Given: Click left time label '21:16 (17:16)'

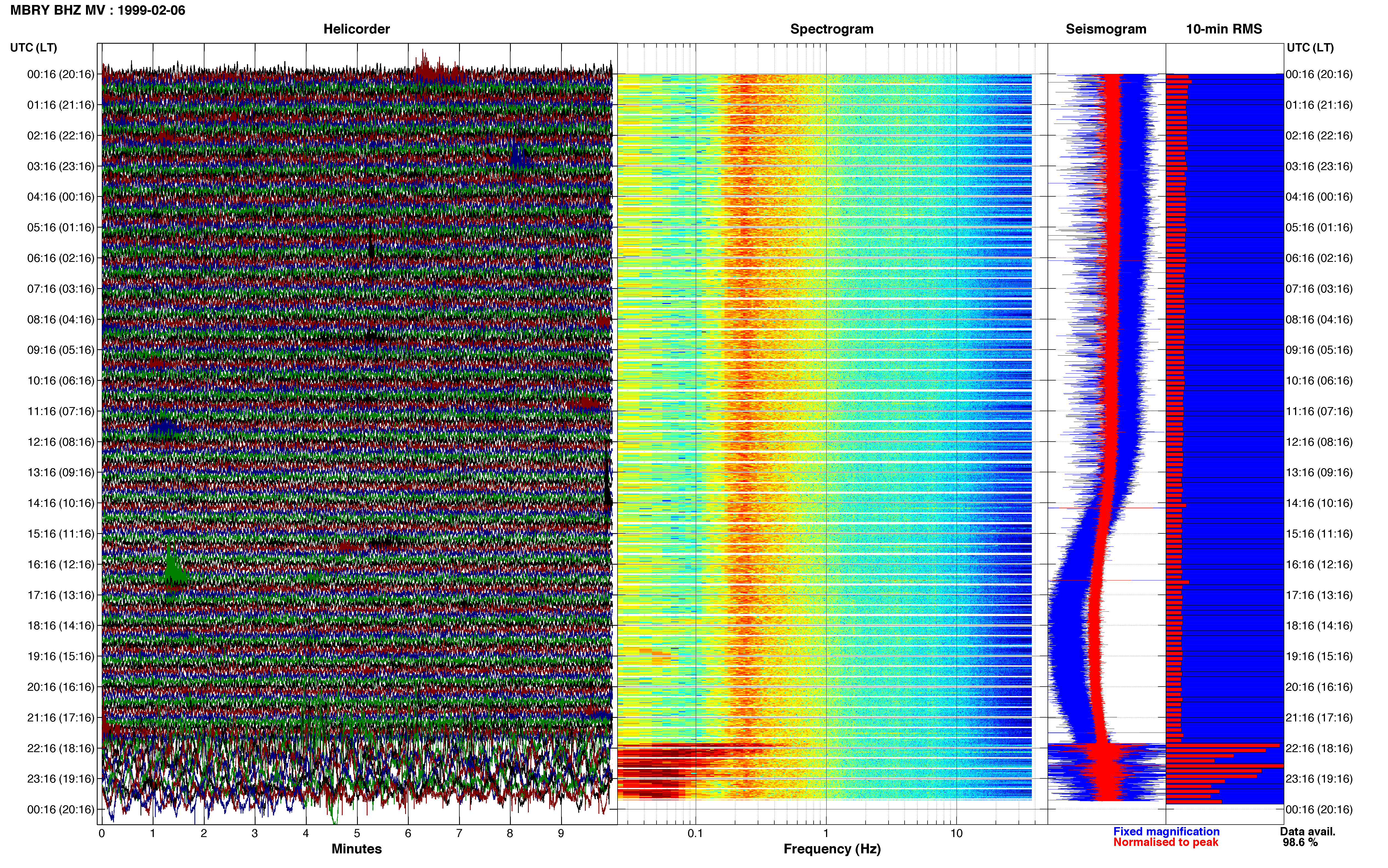Looking at the screenshot, I should point(61,718).
